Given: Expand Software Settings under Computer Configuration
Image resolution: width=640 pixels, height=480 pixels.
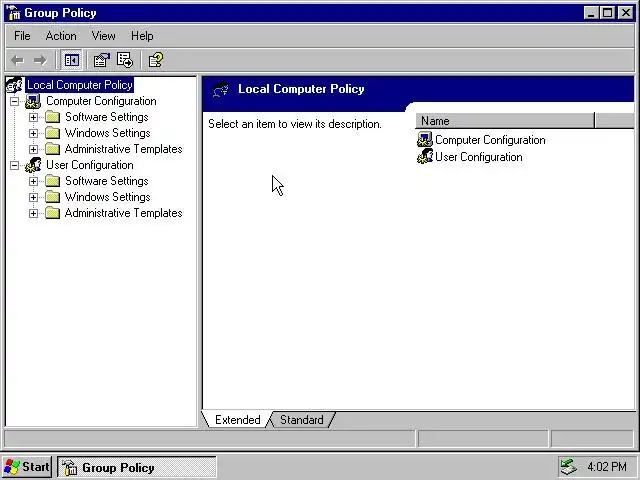Looking at the screenshot, I should (x=33, y=118).
